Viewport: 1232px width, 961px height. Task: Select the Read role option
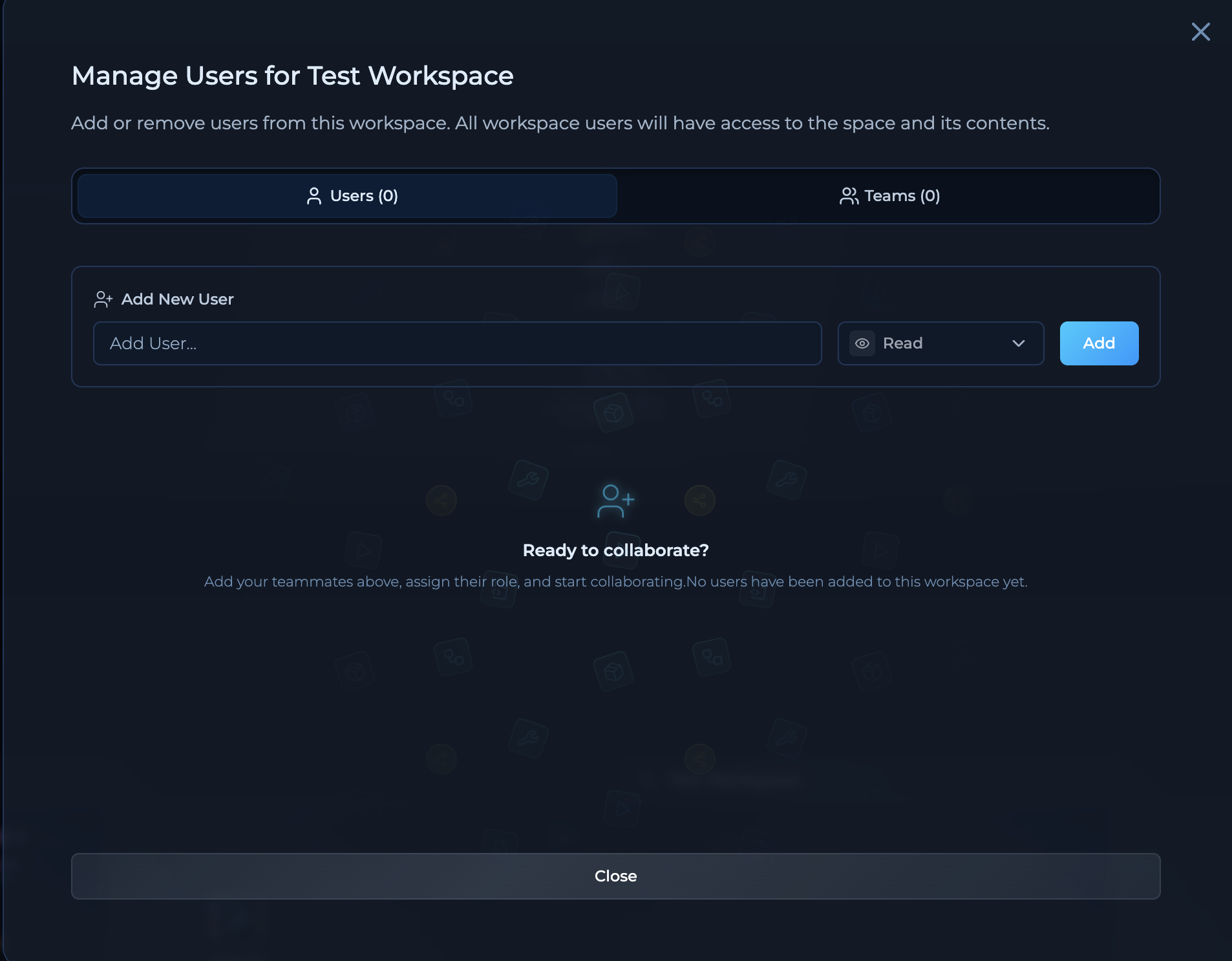(902, 343)
